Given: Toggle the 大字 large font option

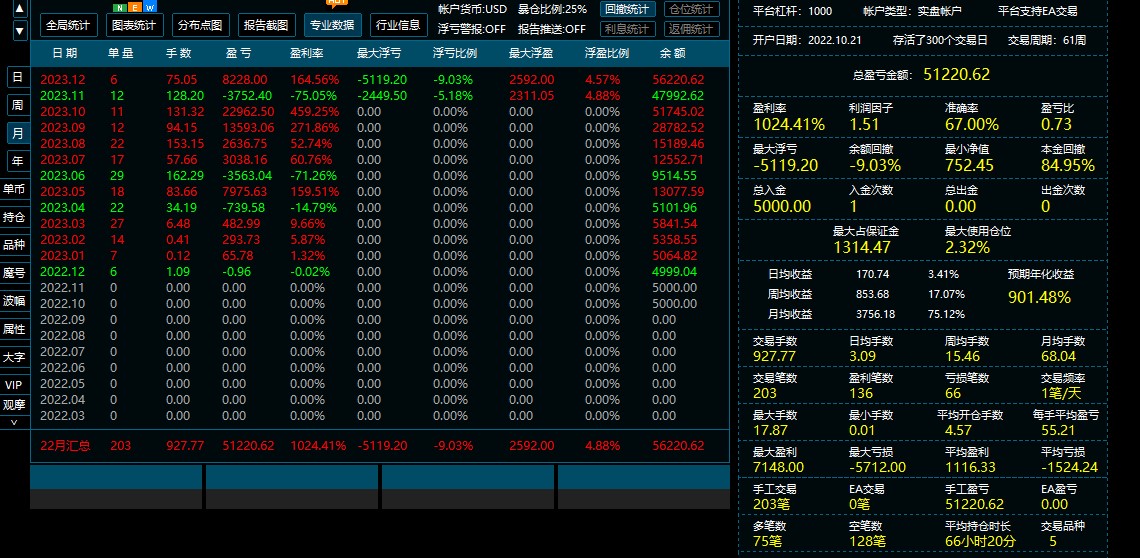Looking at the screenshot, I should pyautogui.click(x=15, y=357).
